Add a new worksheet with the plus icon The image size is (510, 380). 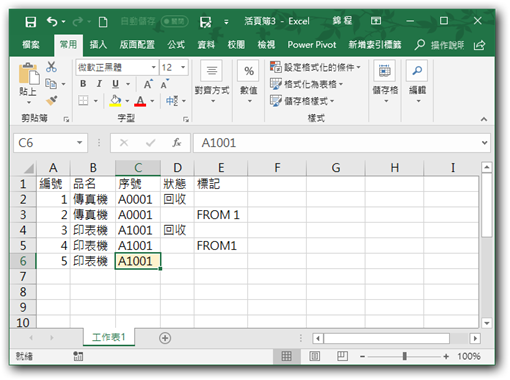[165, 338]
